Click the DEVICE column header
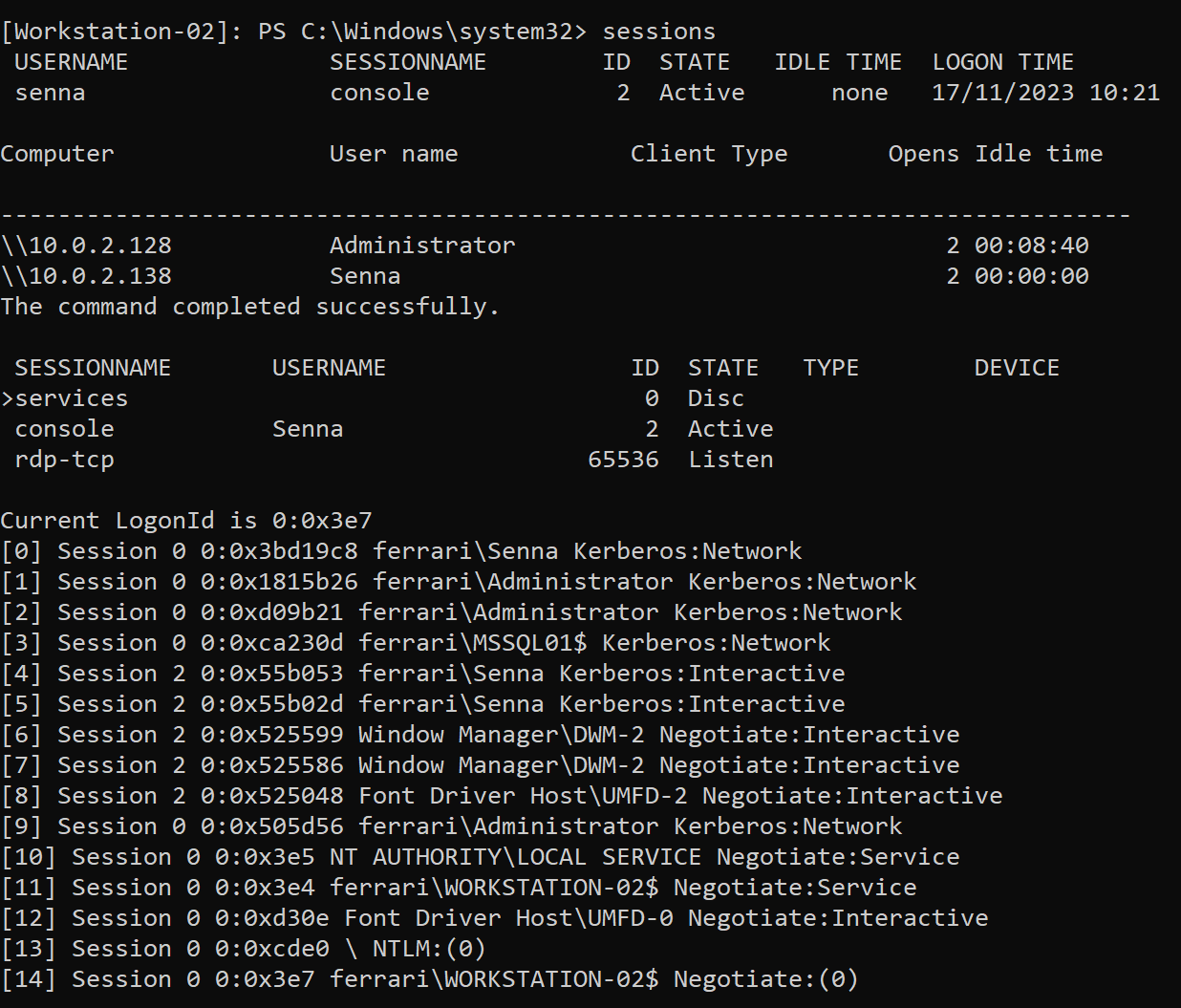Screen dimensions: 1181x1008 pos(1016,368)
